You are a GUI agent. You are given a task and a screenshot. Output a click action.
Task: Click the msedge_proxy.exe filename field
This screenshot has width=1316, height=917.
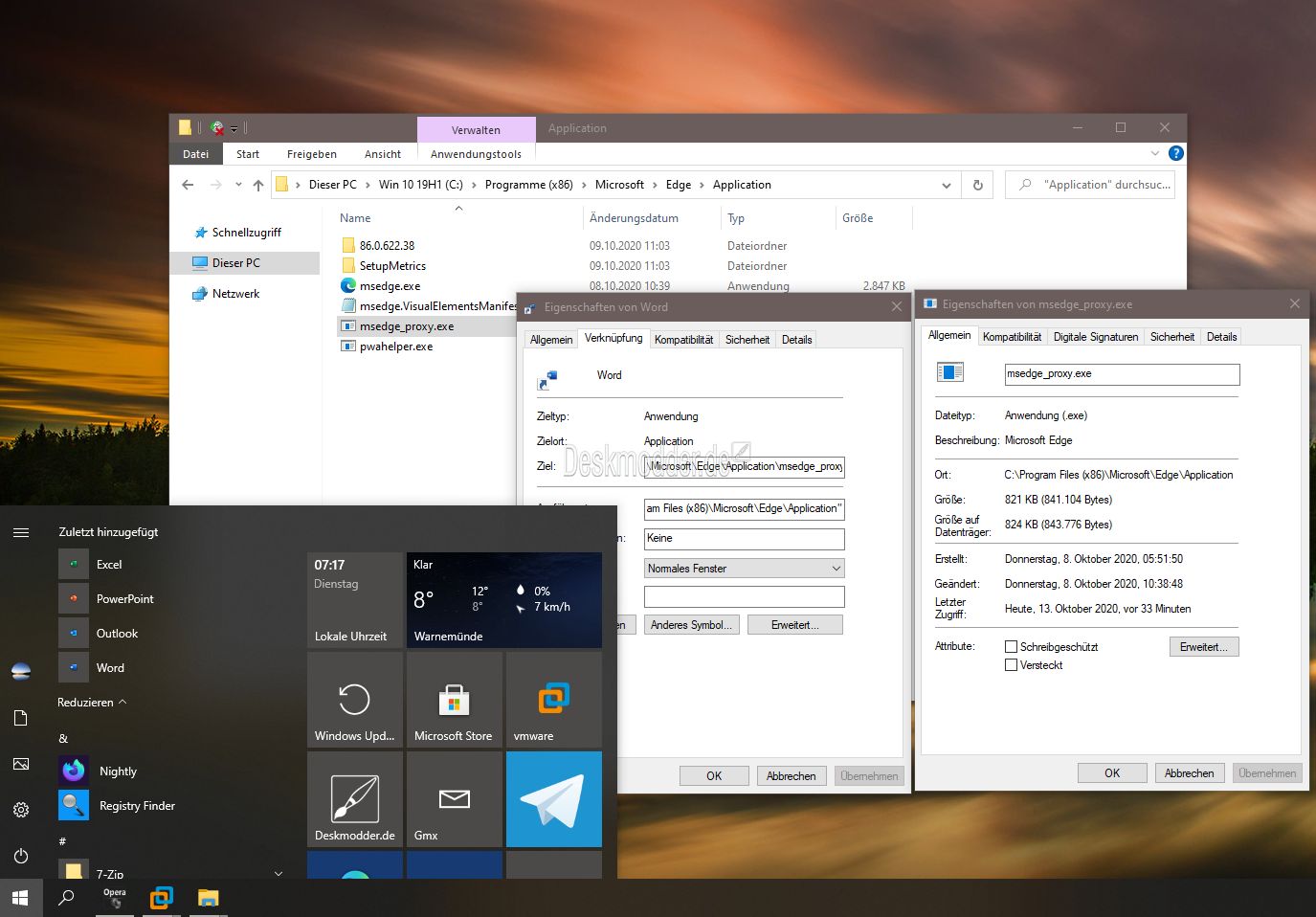(1122, 374)
